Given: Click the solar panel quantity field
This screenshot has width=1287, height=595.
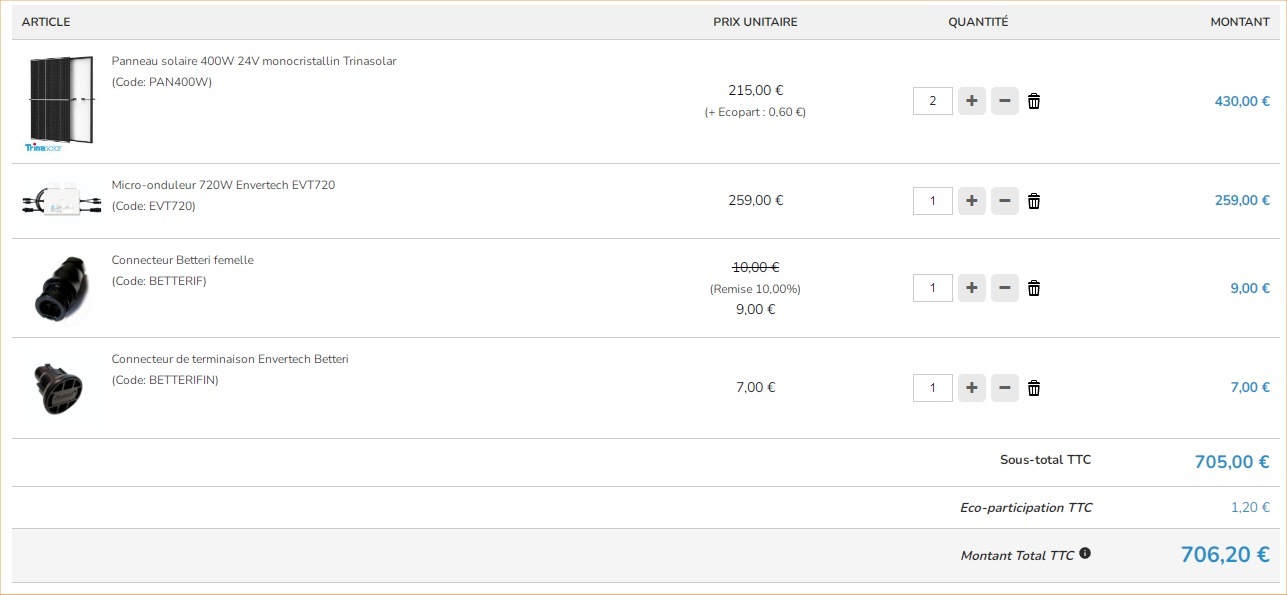Looking at the screenshot, I should pos(932,101).
